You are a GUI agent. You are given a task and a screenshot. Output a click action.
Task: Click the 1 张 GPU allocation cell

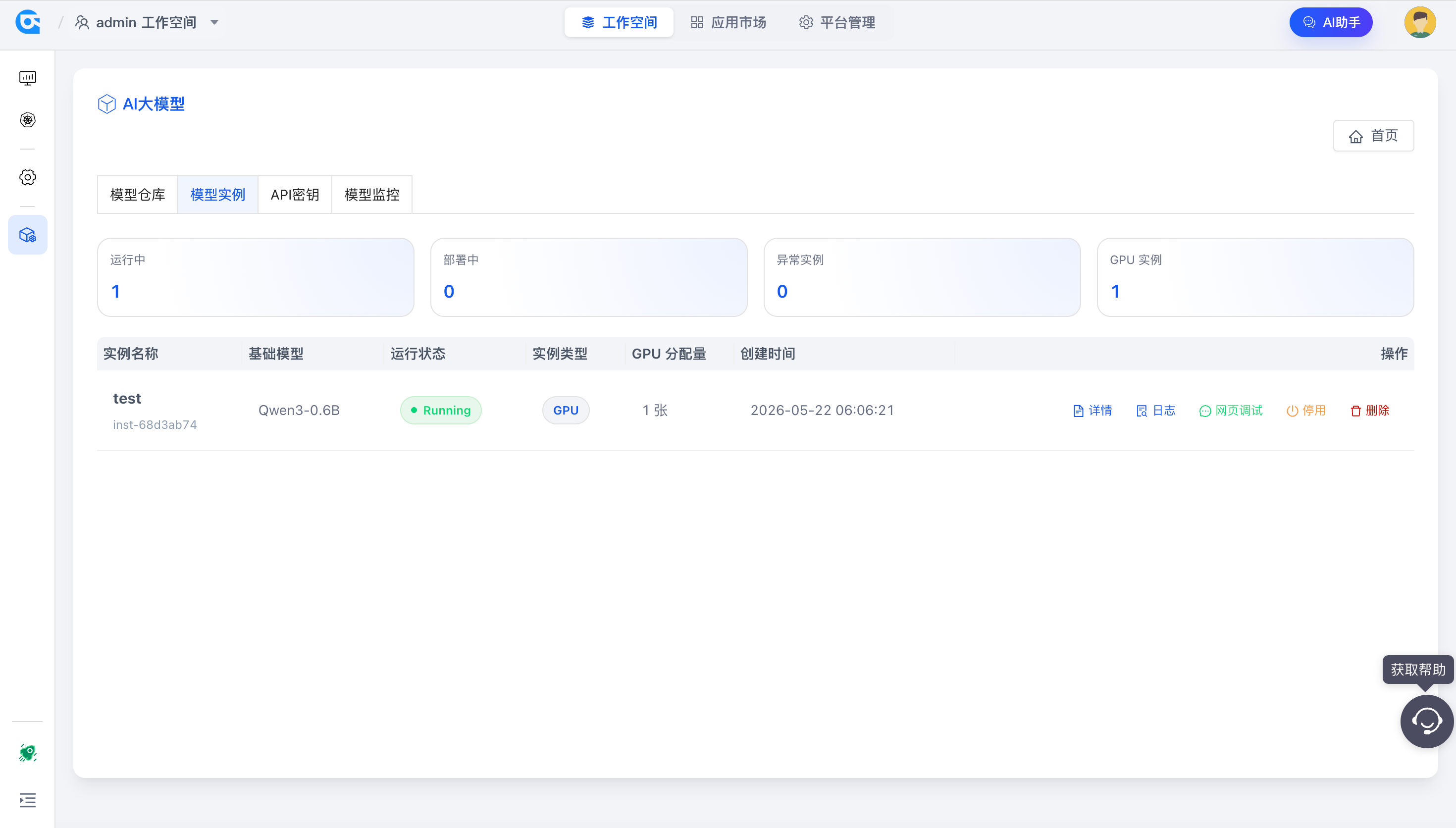655,410
